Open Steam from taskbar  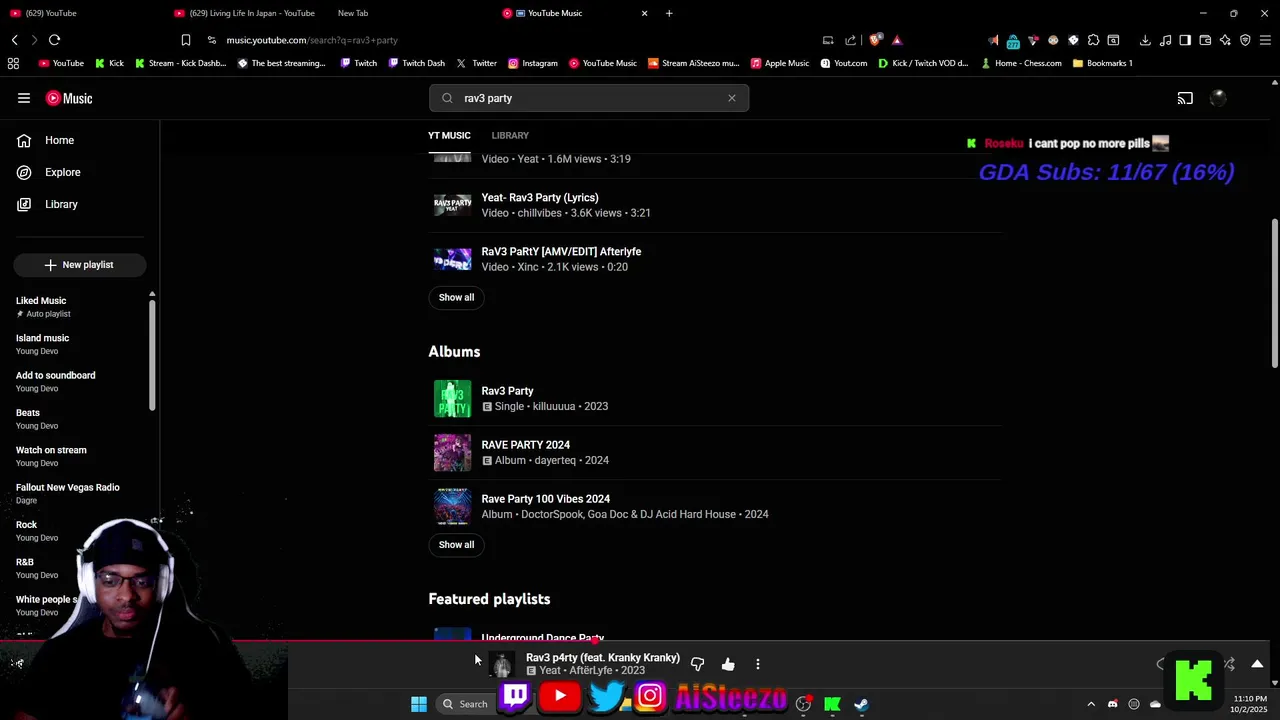pos(861,704)
